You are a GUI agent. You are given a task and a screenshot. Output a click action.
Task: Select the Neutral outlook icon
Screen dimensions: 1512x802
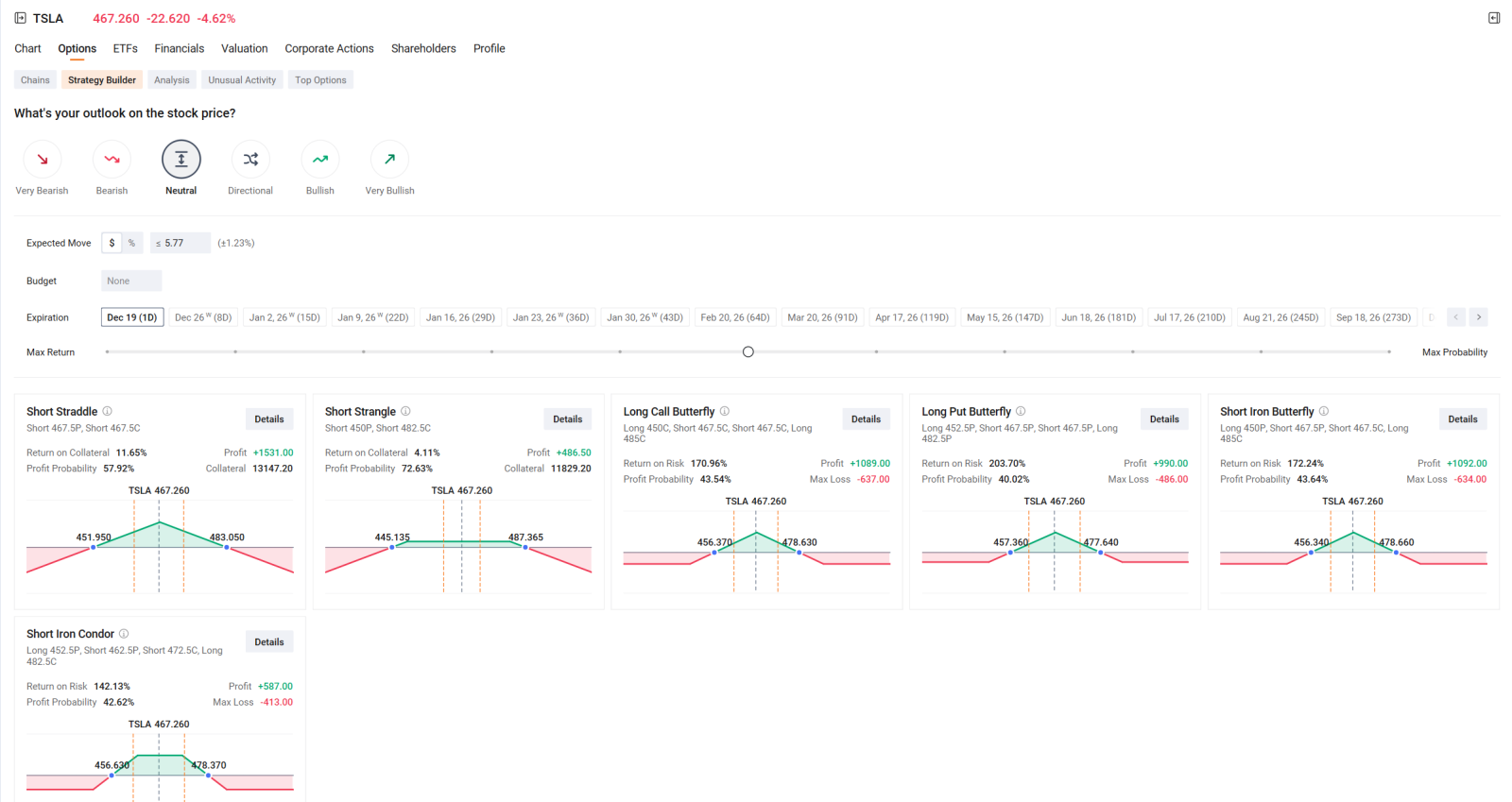tap(181, 160)
